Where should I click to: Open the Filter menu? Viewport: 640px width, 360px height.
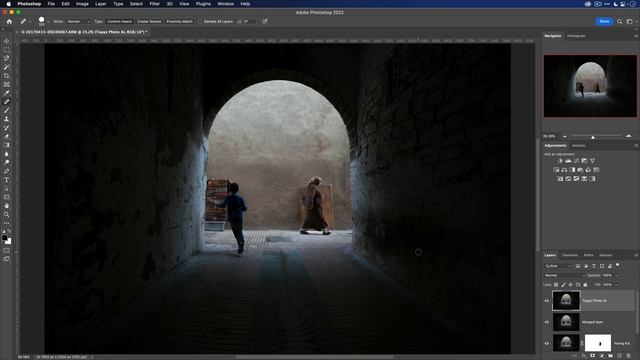[x=154, y=4]
